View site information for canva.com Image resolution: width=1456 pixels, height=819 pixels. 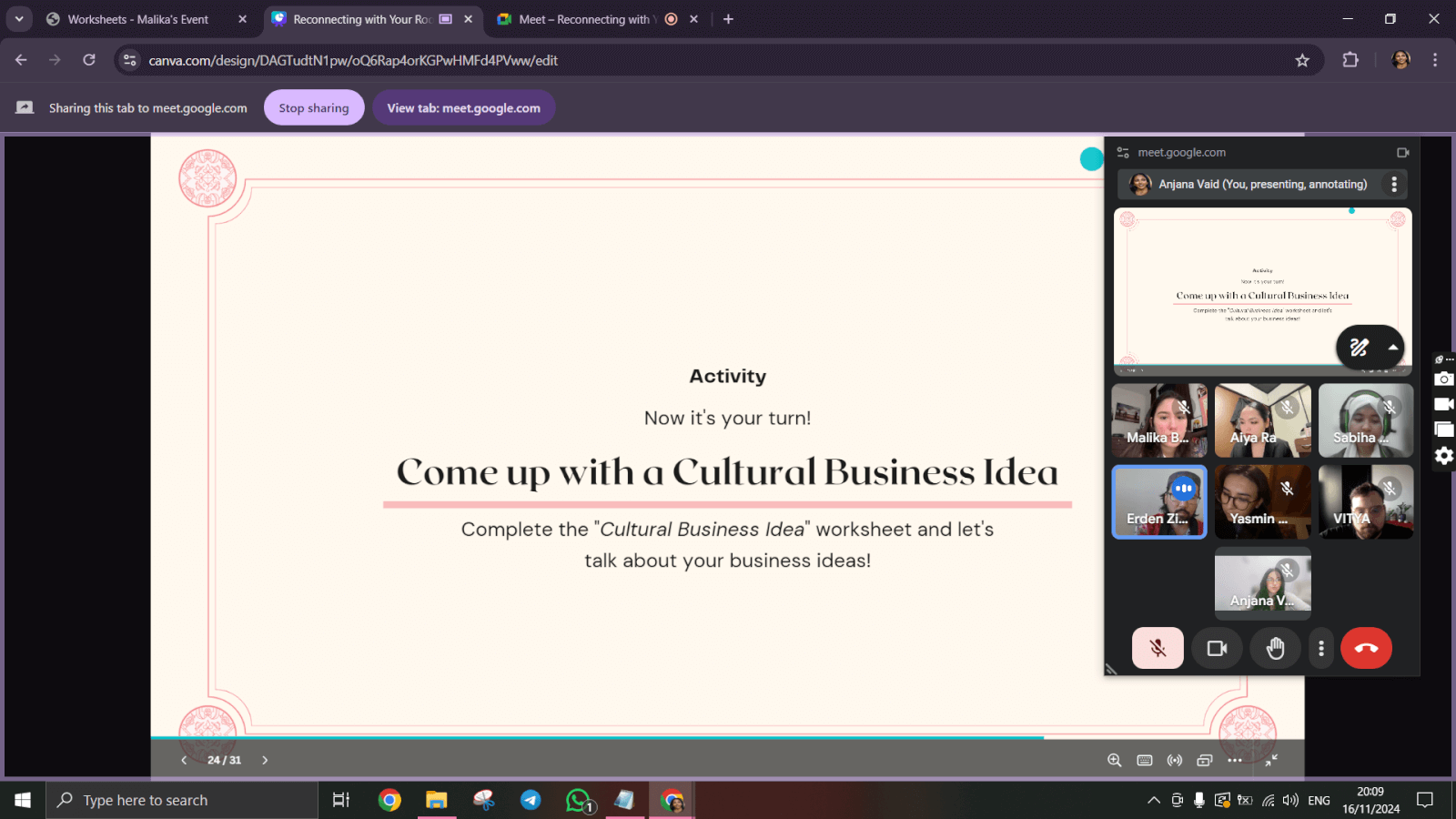(x=129, y=60)
